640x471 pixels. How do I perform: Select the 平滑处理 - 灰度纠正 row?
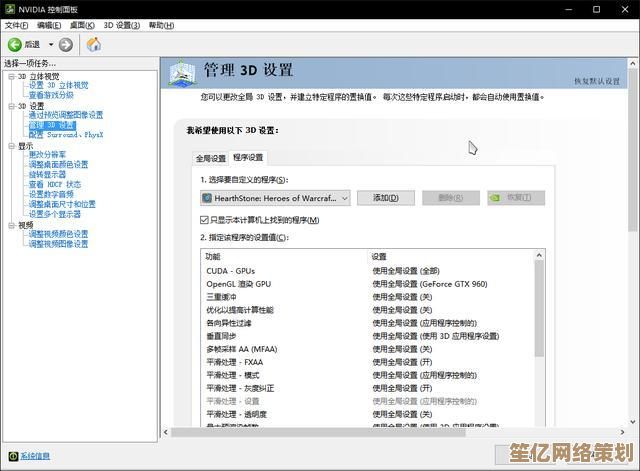pos(367,389)
